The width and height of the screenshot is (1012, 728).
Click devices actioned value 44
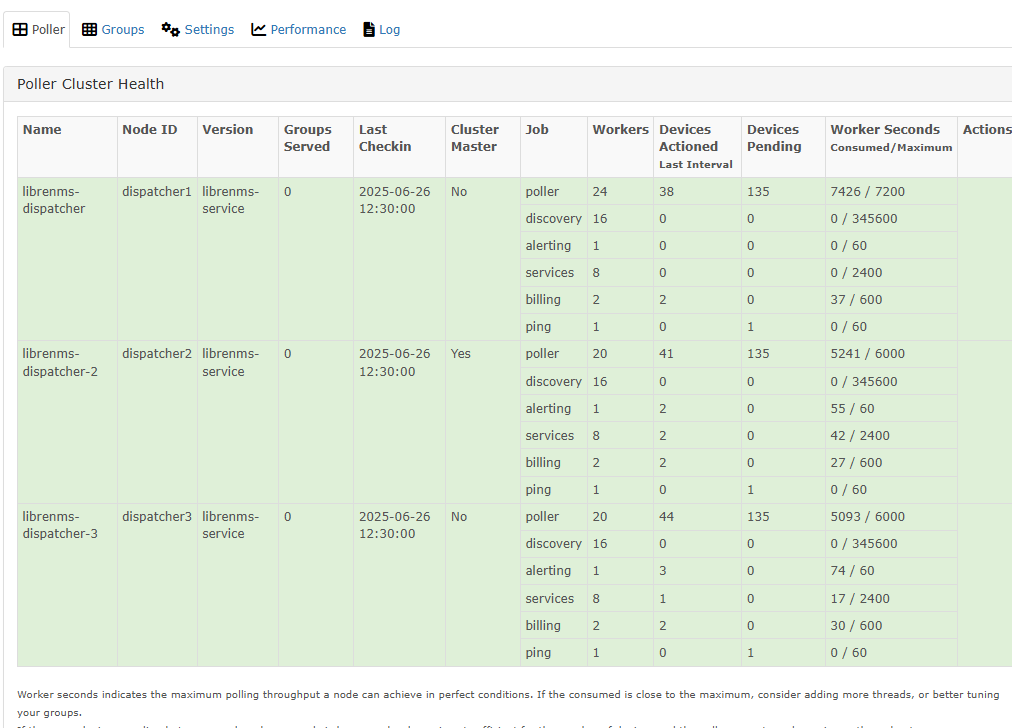click(x=666, y=516)
